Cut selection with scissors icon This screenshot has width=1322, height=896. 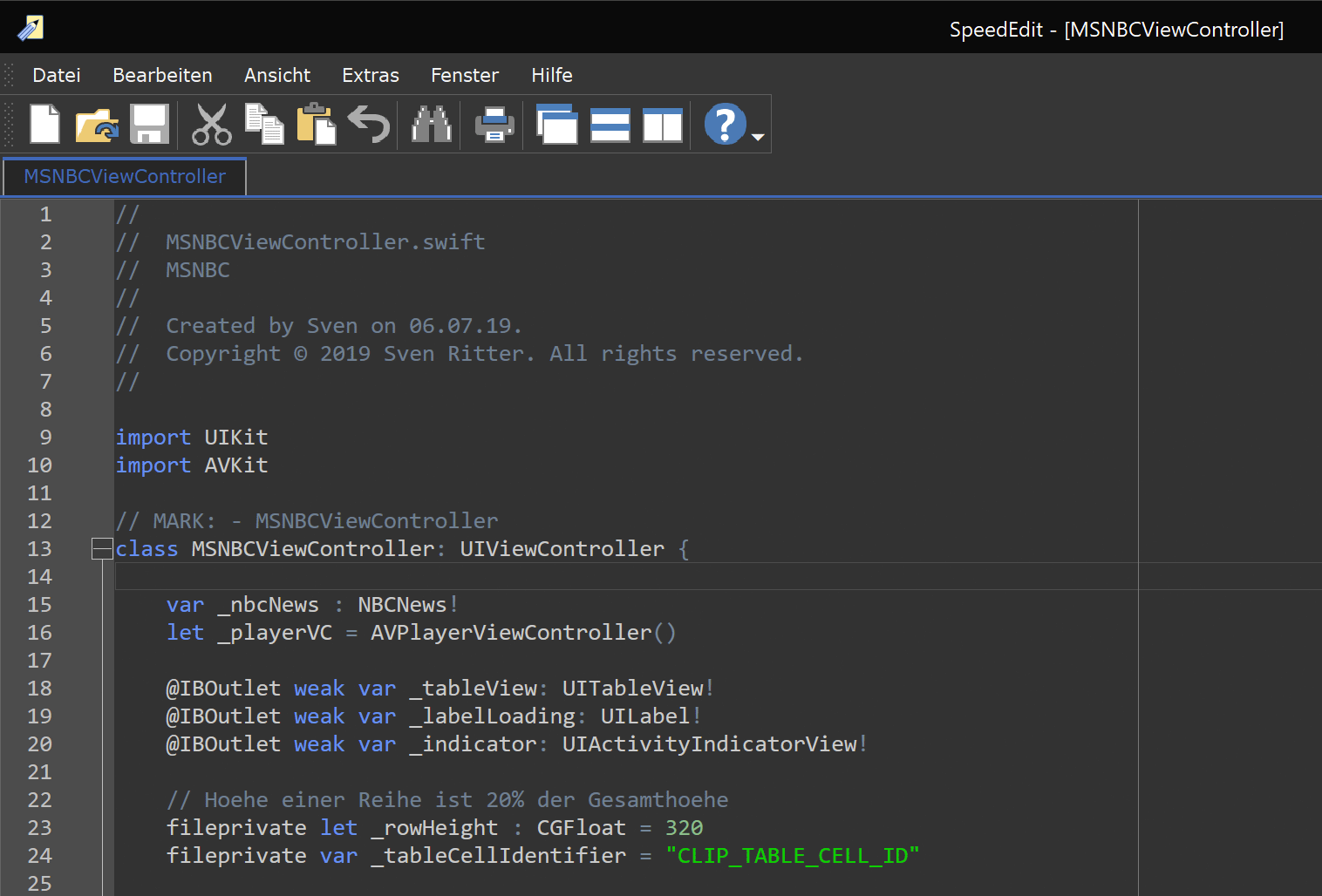[x=212, y=124]
